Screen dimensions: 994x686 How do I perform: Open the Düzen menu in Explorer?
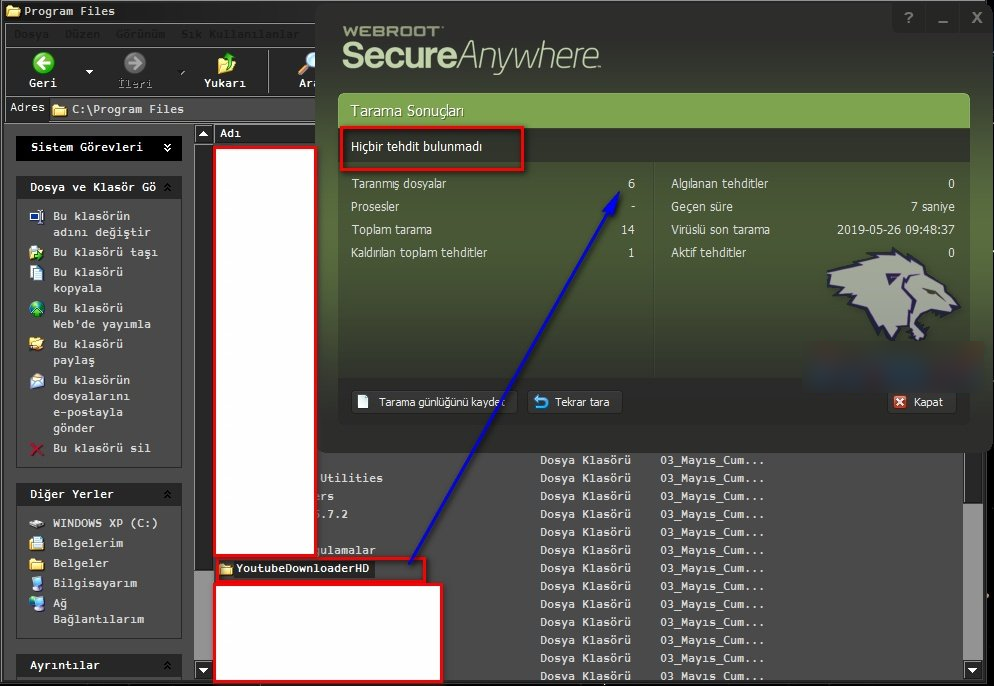coord(82,34)
